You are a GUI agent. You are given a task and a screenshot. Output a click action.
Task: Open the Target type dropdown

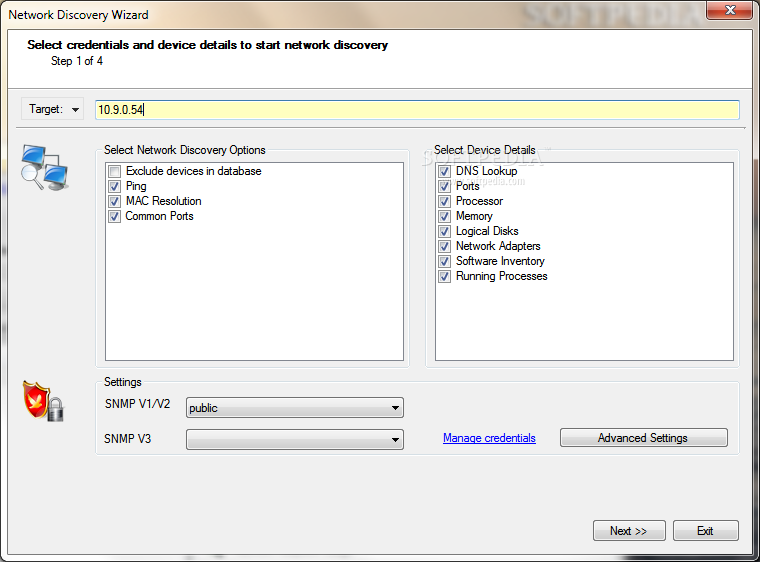(x=53, y=109)
